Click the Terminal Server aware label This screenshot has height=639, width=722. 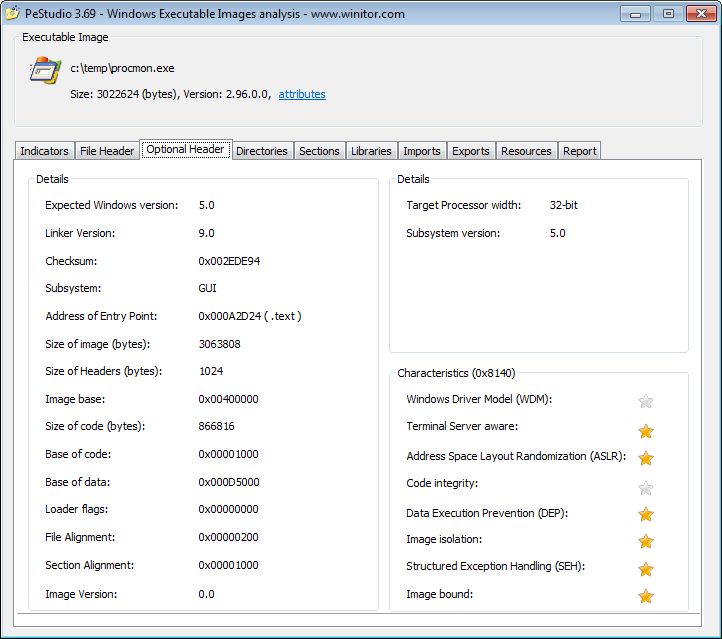462,426
